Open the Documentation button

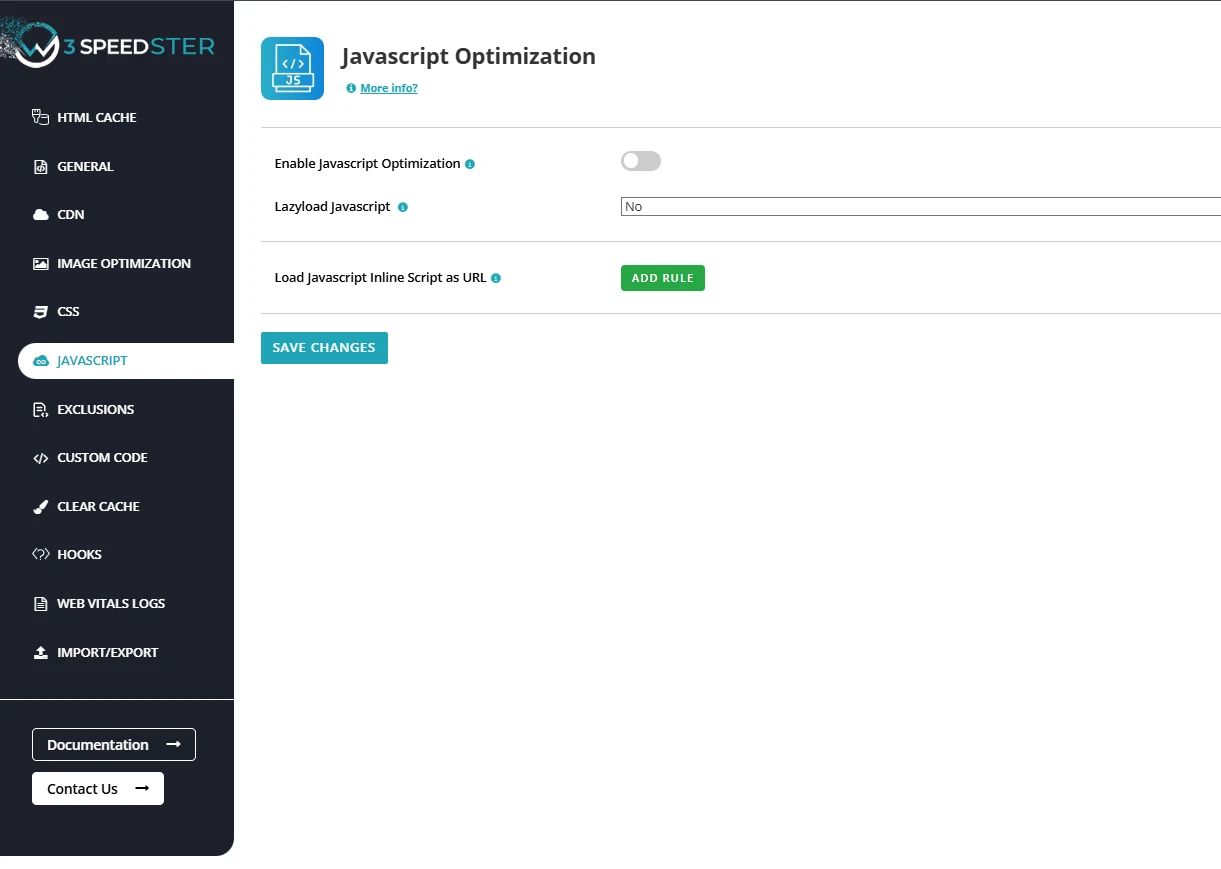click(x=113, y=745)
